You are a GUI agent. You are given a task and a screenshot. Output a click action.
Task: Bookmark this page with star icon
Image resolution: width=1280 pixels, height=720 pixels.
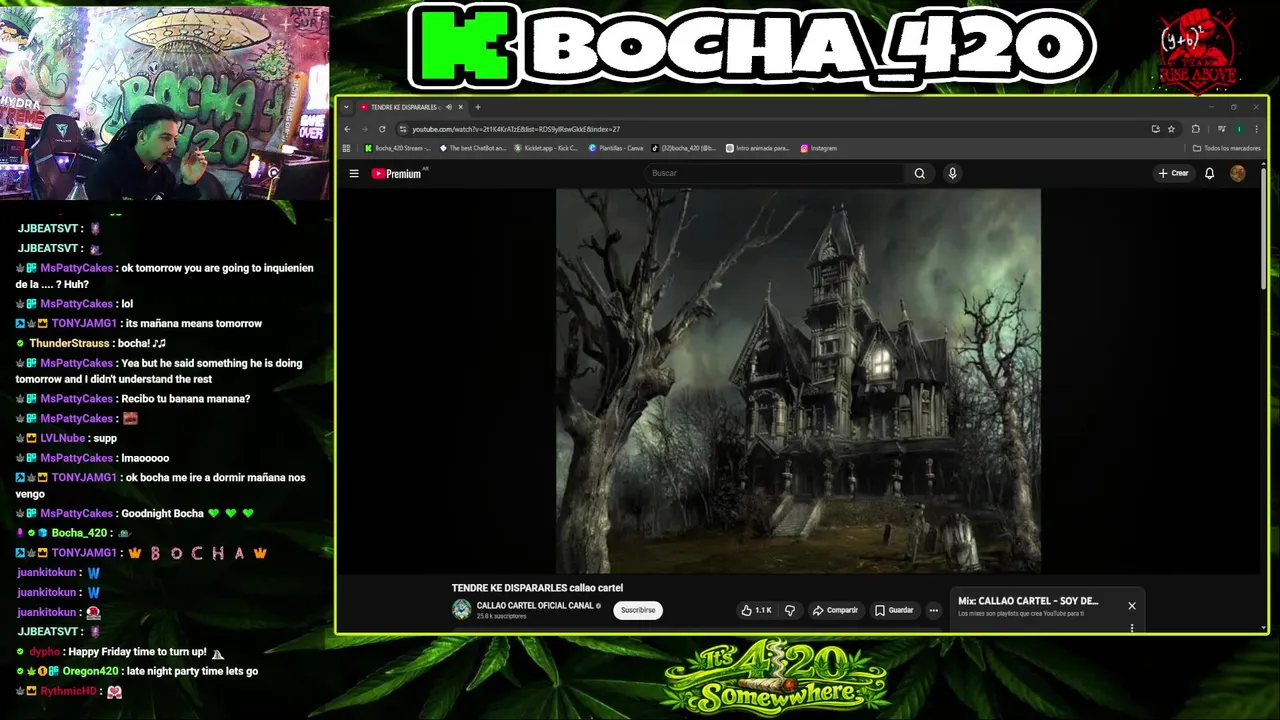coord(1171,129)
